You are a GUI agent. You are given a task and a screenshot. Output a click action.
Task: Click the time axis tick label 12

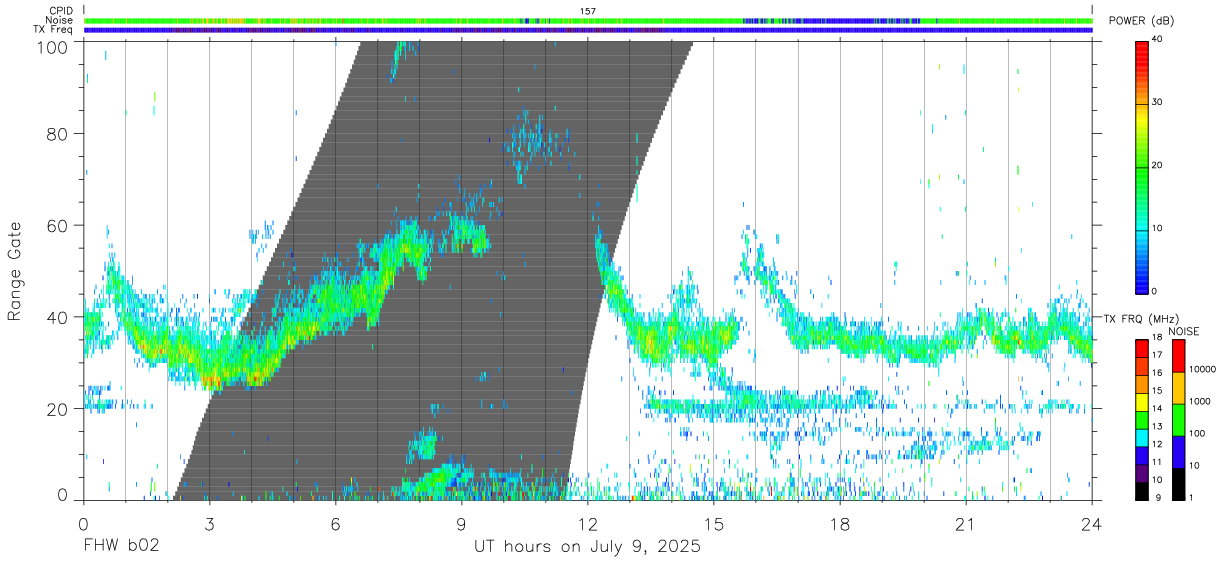[588, 524]
